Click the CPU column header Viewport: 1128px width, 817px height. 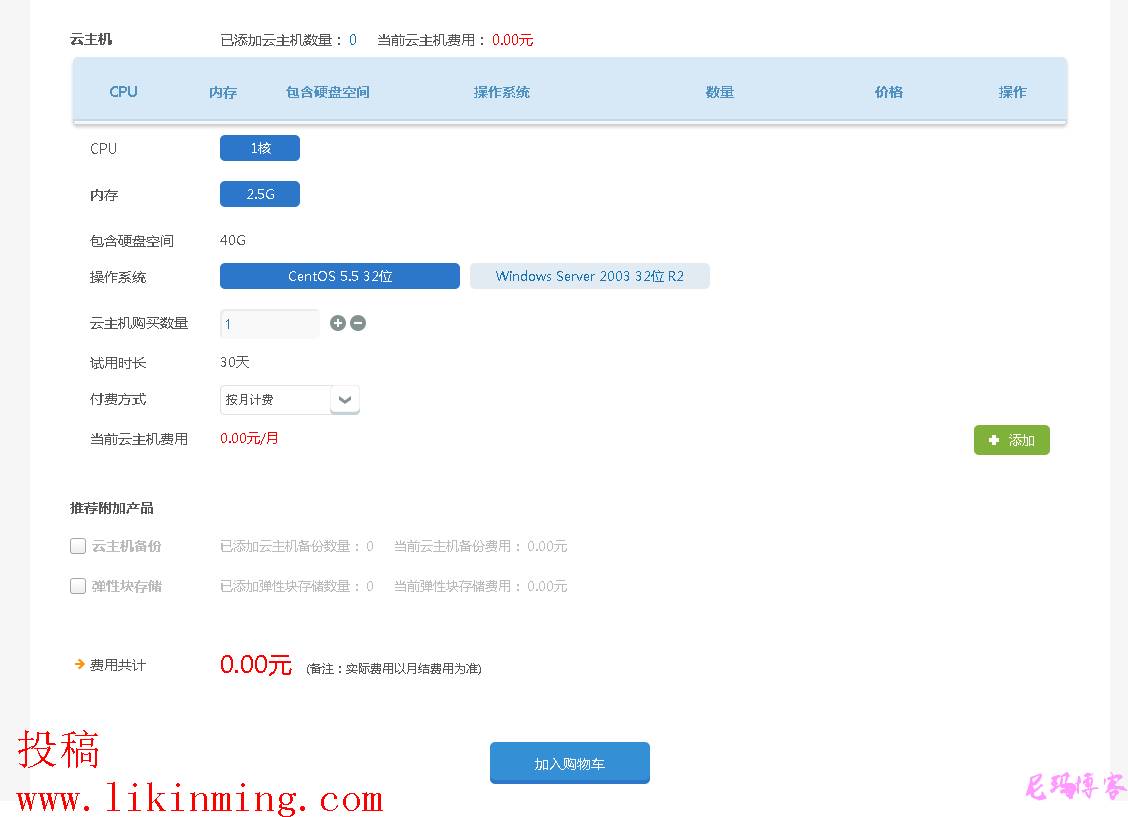123,92
